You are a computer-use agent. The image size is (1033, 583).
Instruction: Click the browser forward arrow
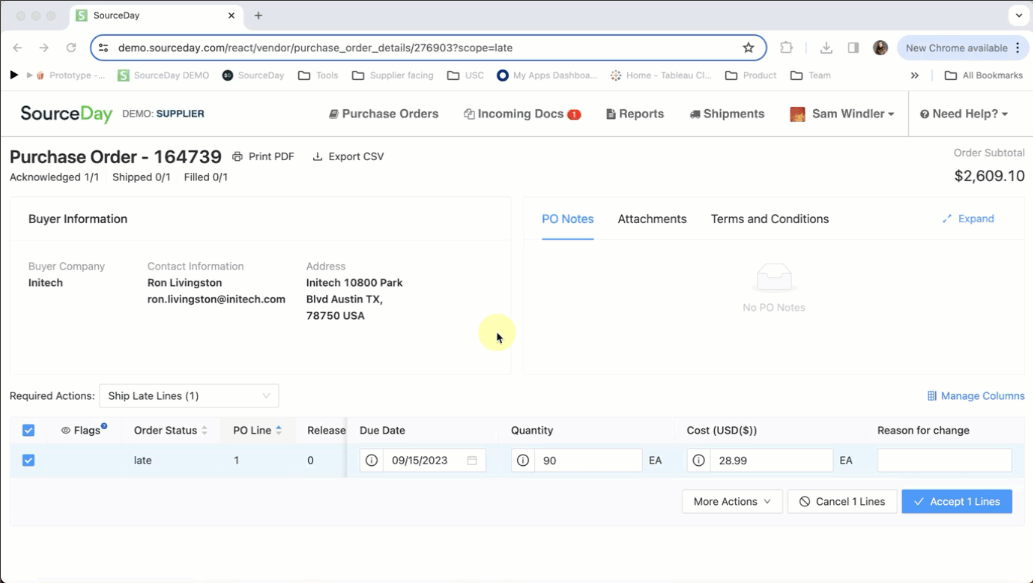44,47
